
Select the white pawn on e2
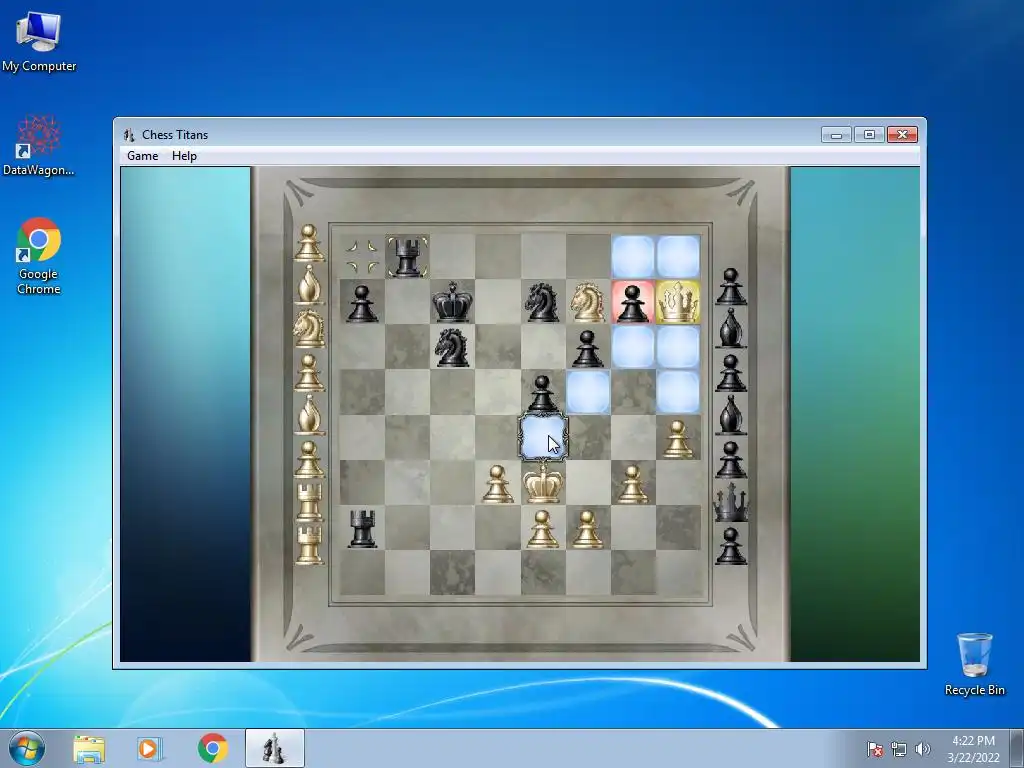click(542, 528)
